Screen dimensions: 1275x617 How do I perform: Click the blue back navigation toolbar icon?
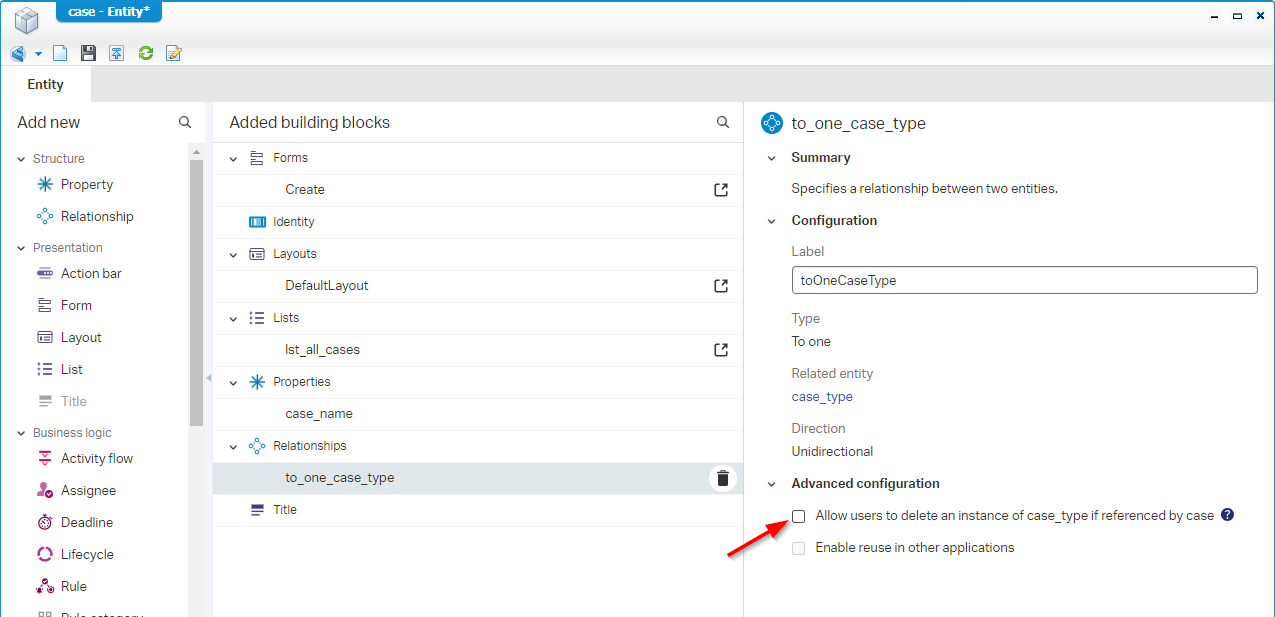(18, 53)
